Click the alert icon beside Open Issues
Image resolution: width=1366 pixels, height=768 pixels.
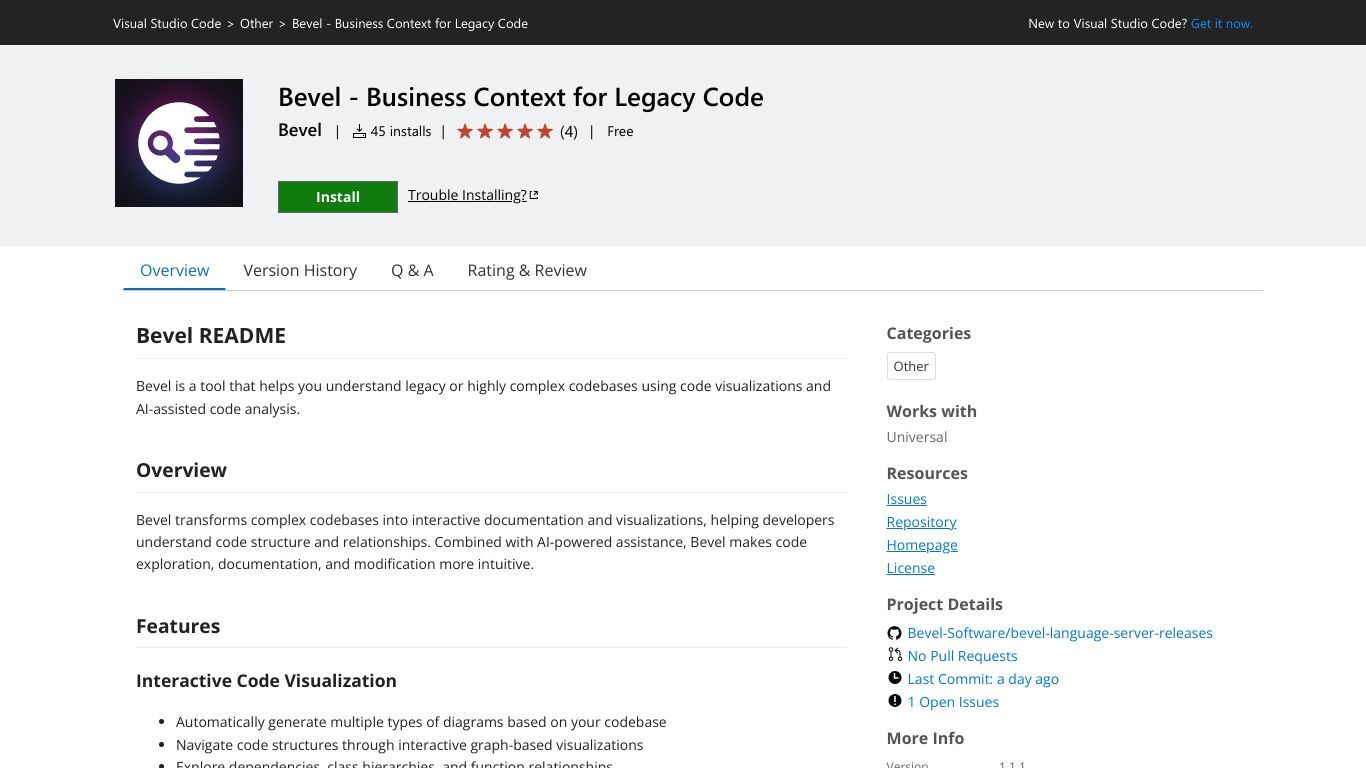(894, 701)
